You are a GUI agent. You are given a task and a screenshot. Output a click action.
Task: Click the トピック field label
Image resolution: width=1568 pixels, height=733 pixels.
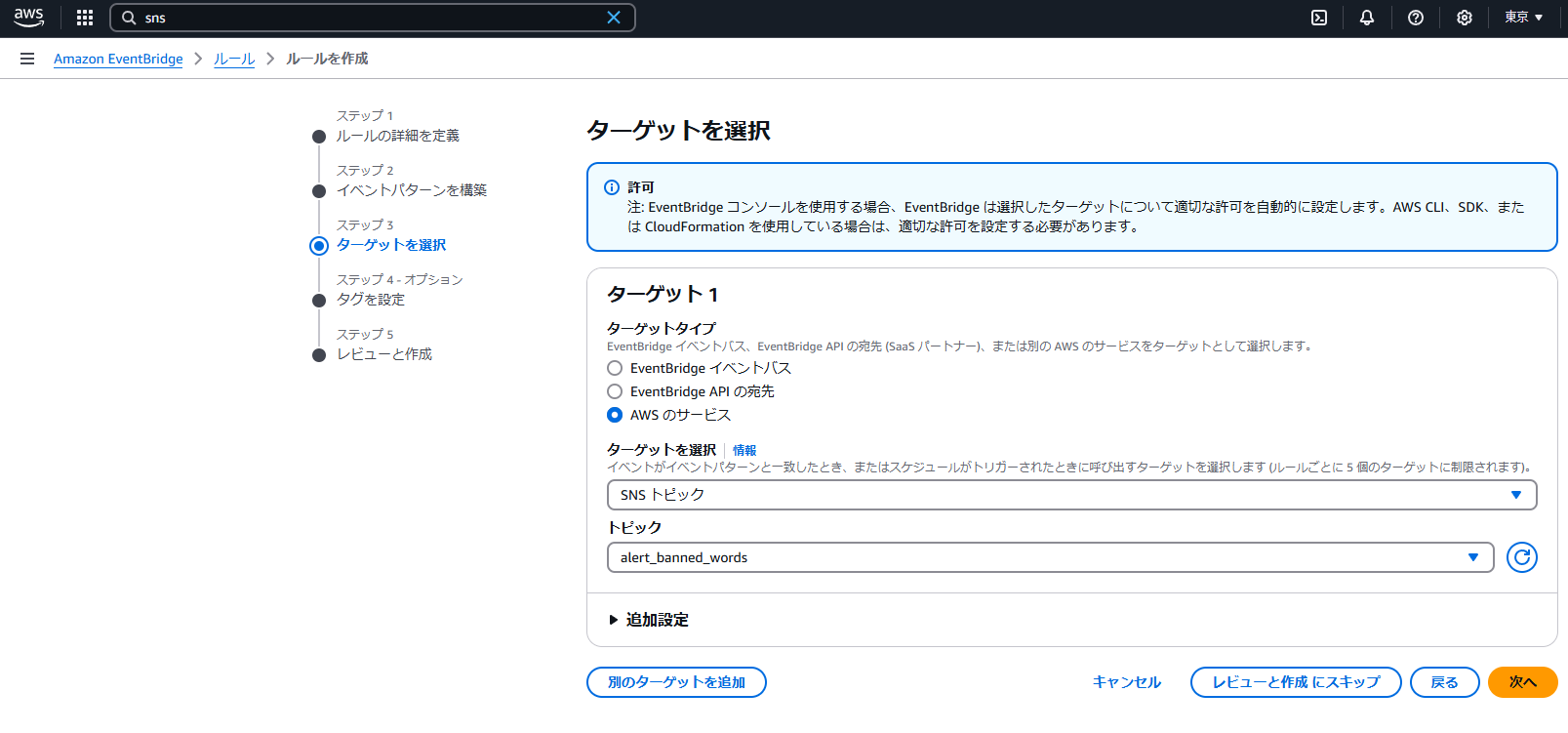point(634,527)
